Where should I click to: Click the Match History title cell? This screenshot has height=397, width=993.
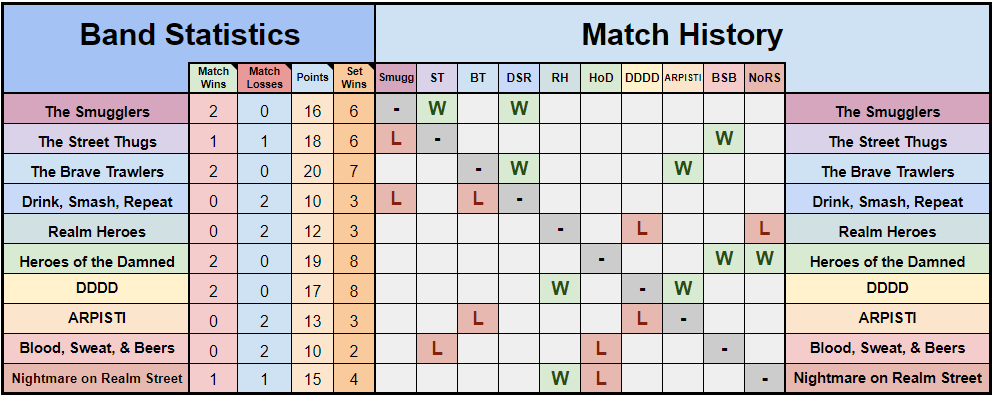pyautogui.click(x=682, y=34)
